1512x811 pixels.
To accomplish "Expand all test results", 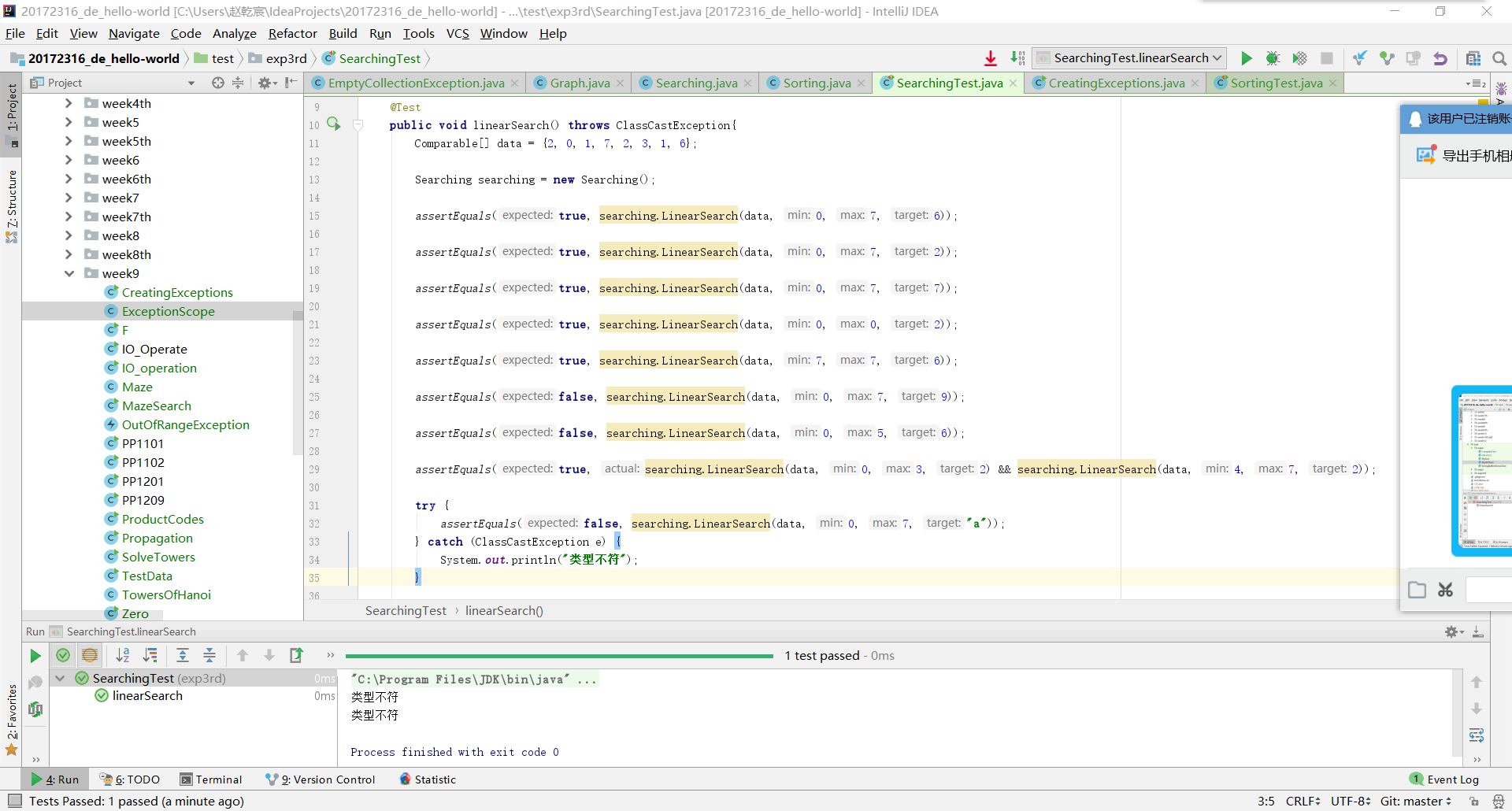I will coord(183,655).
